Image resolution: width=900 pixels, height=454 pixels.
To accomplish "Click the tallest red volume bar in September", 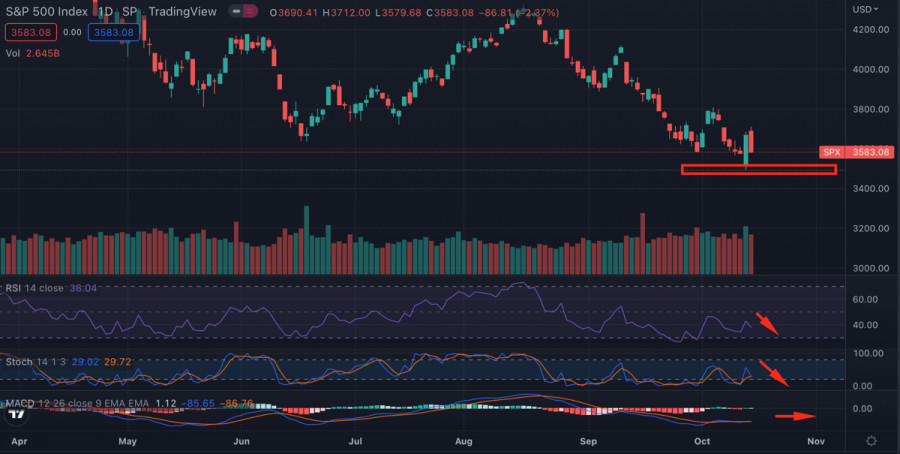I will [x=642, y=243].
